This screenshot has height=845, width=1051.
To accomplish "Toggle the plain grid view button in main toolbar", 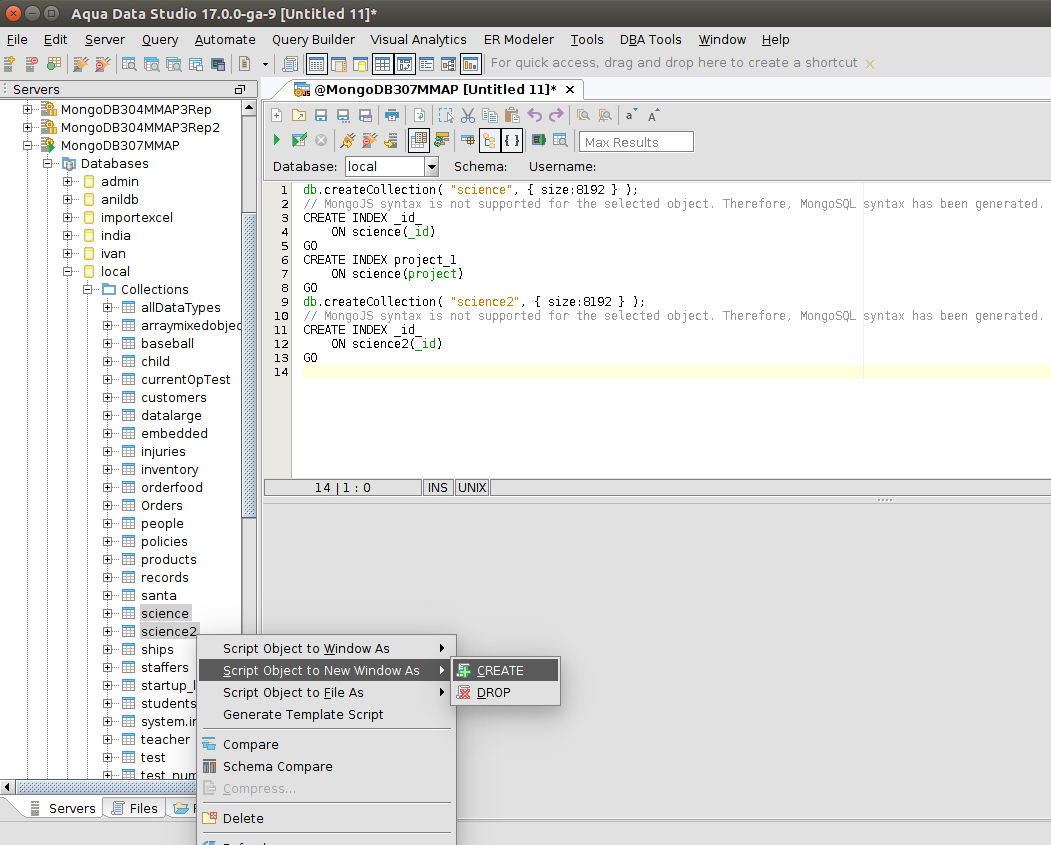I will (382, 64).
